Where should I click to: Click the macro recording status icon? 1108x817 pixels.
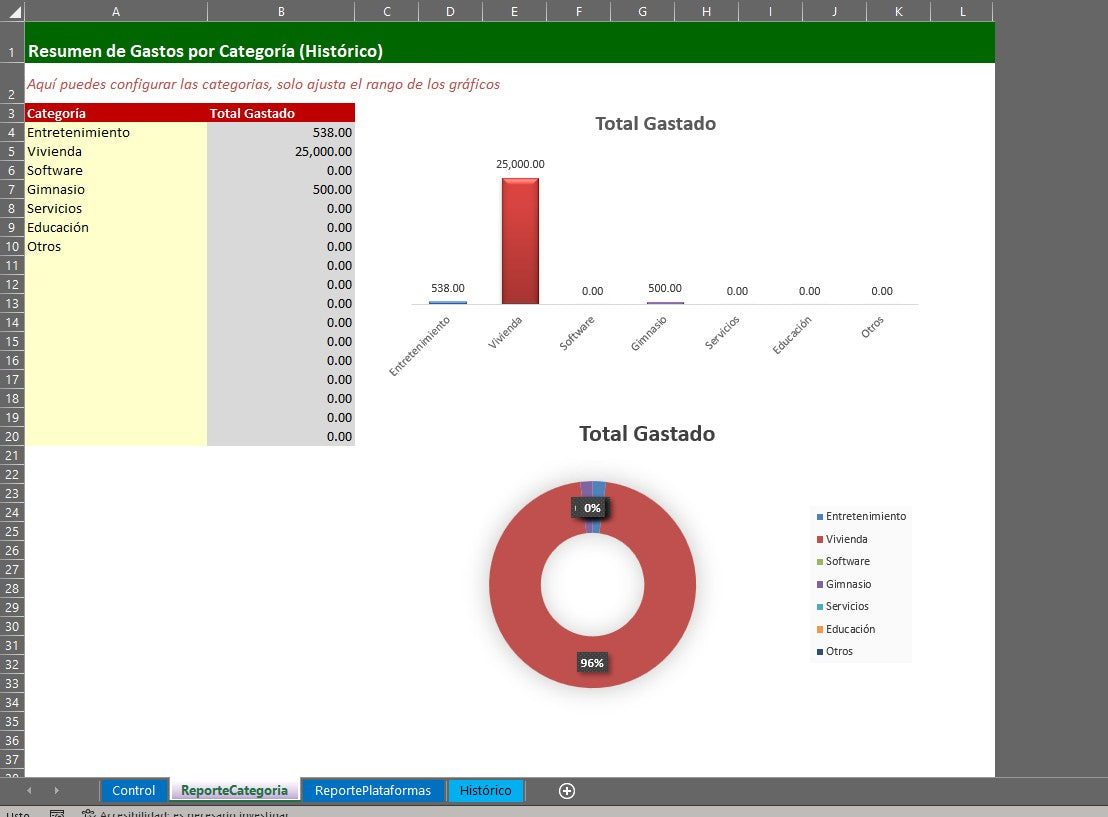pos(57,813)
